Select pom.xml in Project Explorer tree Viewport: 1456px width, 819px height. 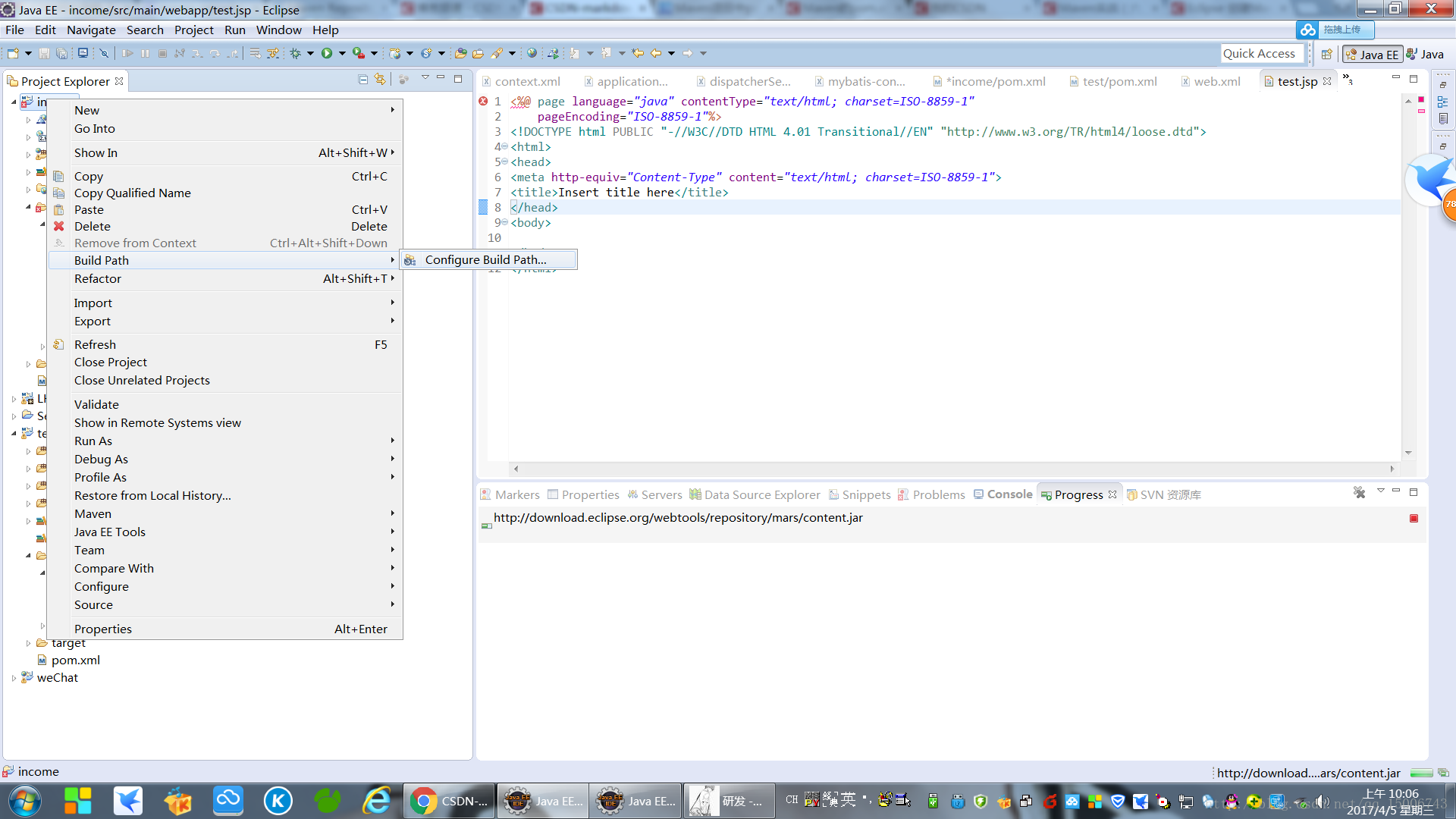click(75, 660)
